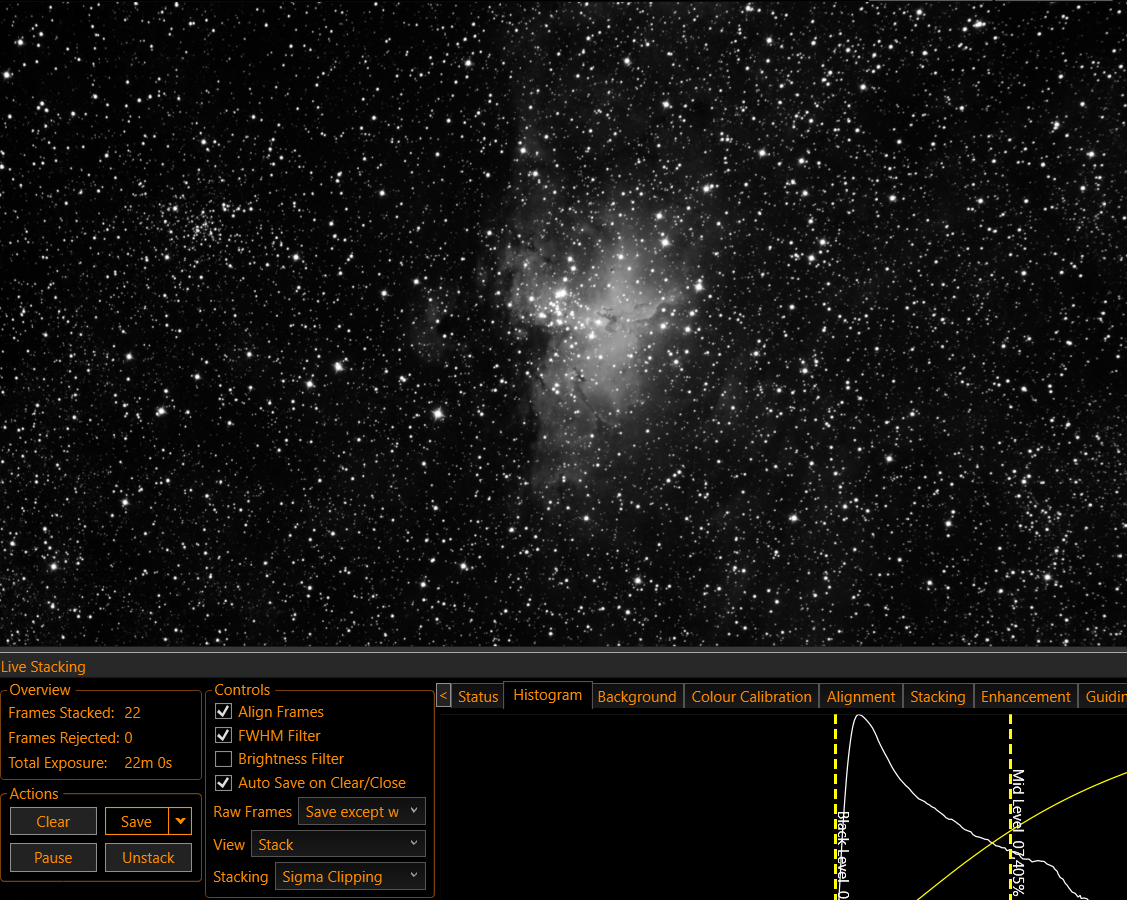Click the Live Stacking panel title

[43, 666]
